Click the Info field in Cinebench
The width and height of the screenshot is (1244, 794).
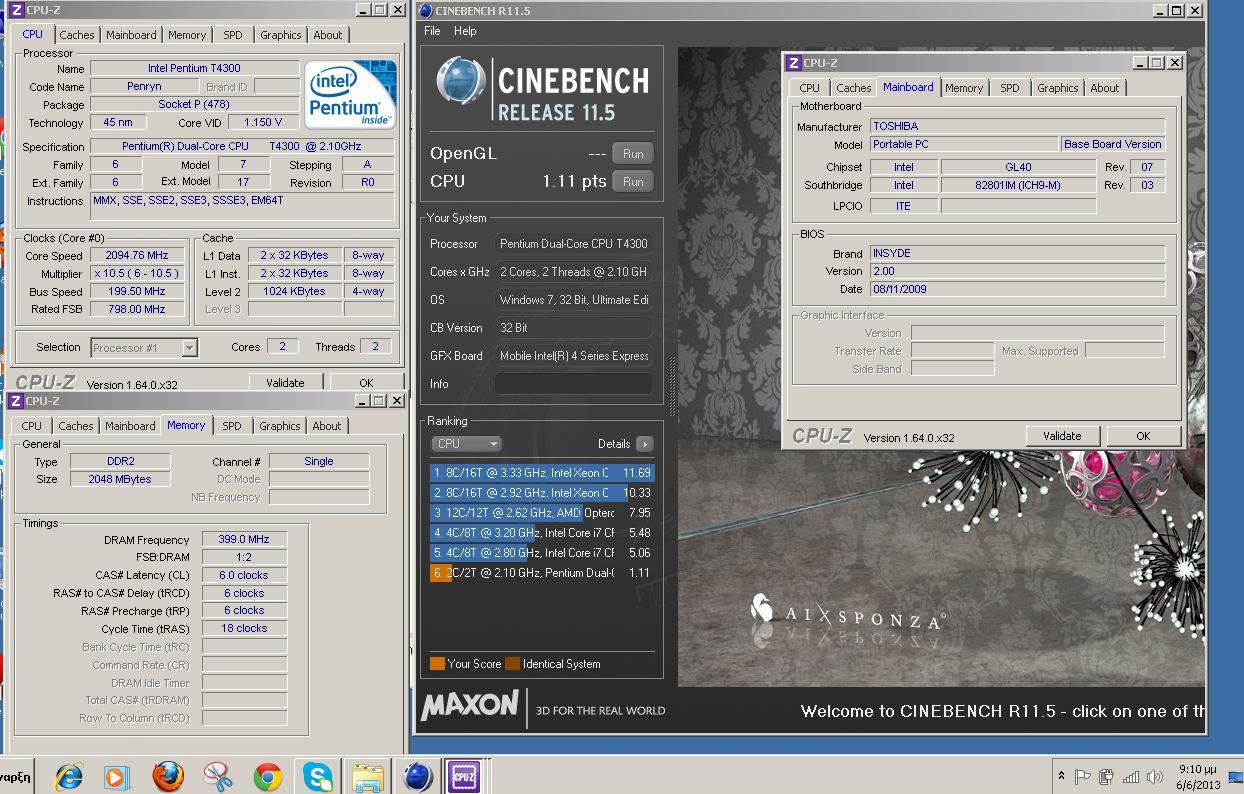[573, 383]
